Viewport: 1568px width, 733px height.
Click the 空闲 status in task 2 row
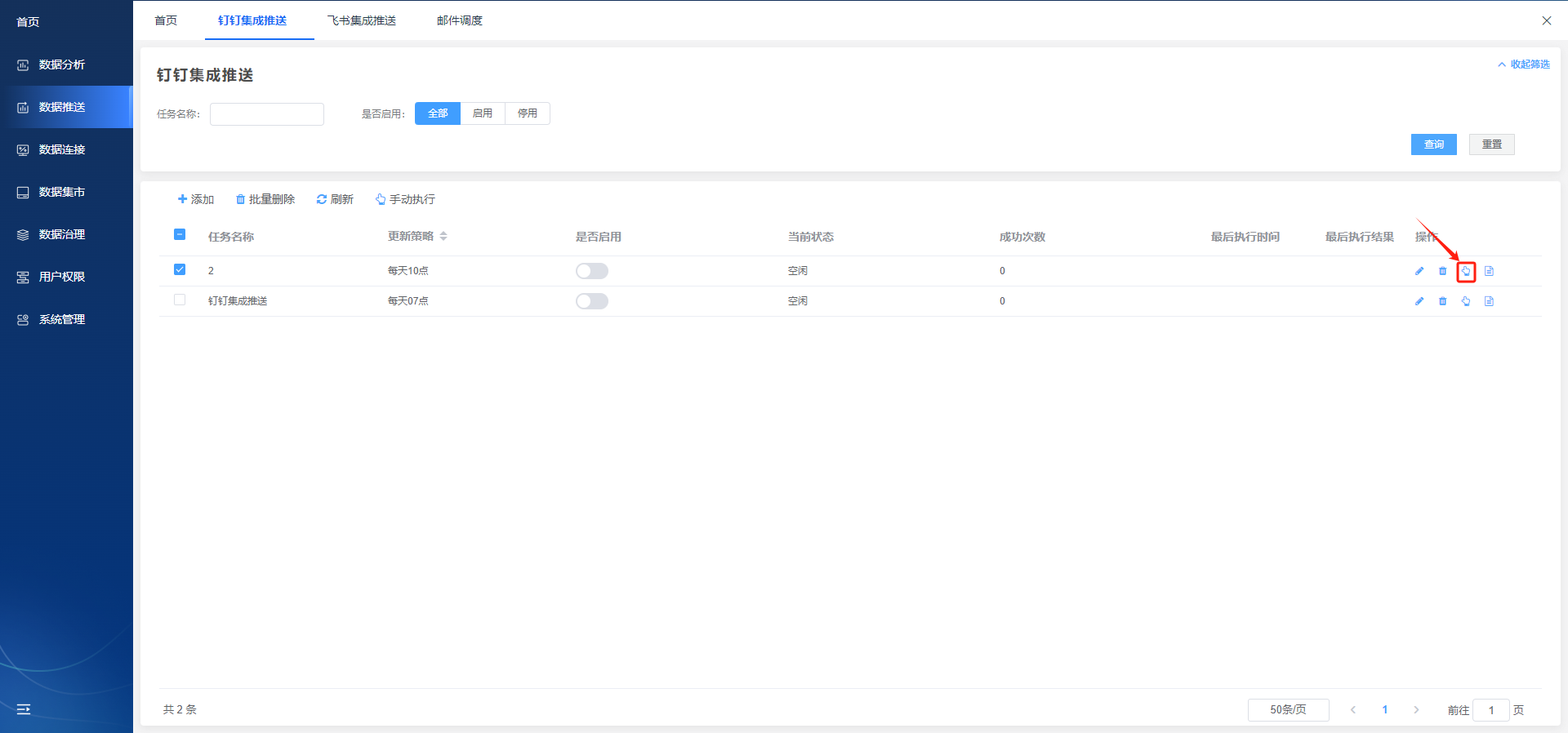click(x=798, y=271)
